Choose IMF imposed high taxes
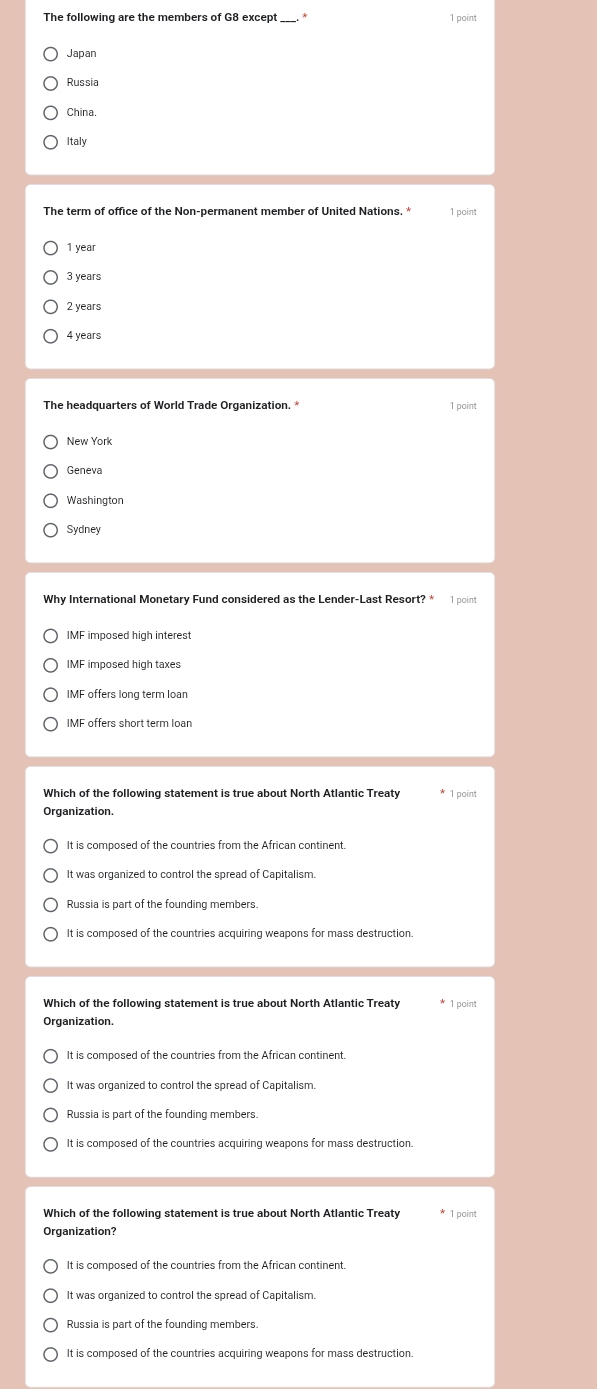This screenshot has width=597, height=1389. coord(51,665)
